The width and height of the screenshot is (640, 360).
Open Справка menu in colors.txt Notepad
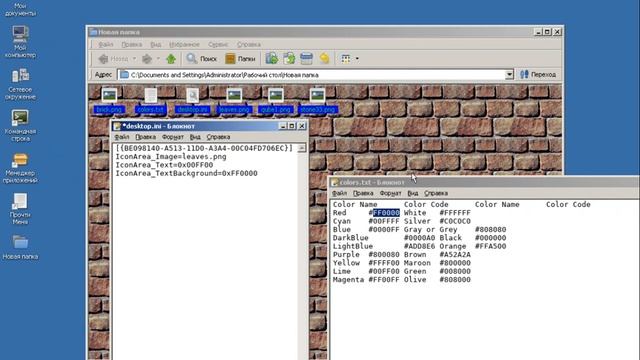click(436, 193)
